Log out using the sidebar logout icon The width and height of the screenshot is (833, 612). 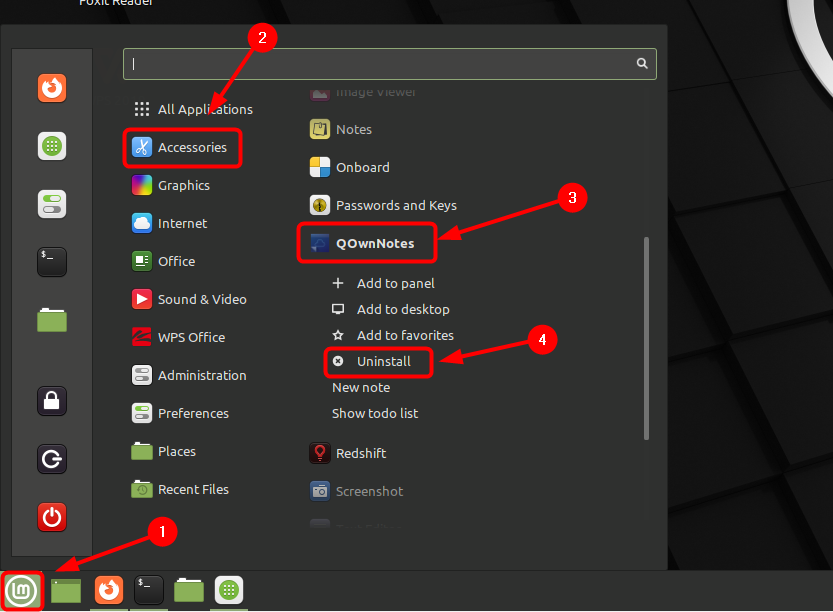click(52, 459)
